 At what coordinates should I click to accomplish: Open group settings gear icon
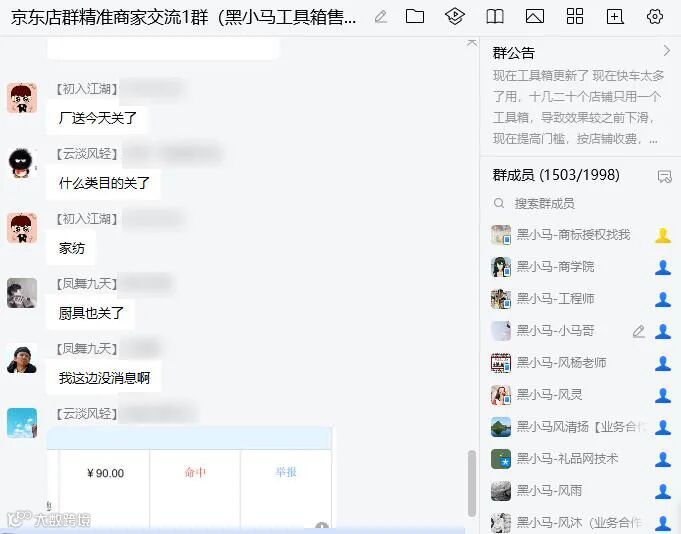click(x=655, y=16)
